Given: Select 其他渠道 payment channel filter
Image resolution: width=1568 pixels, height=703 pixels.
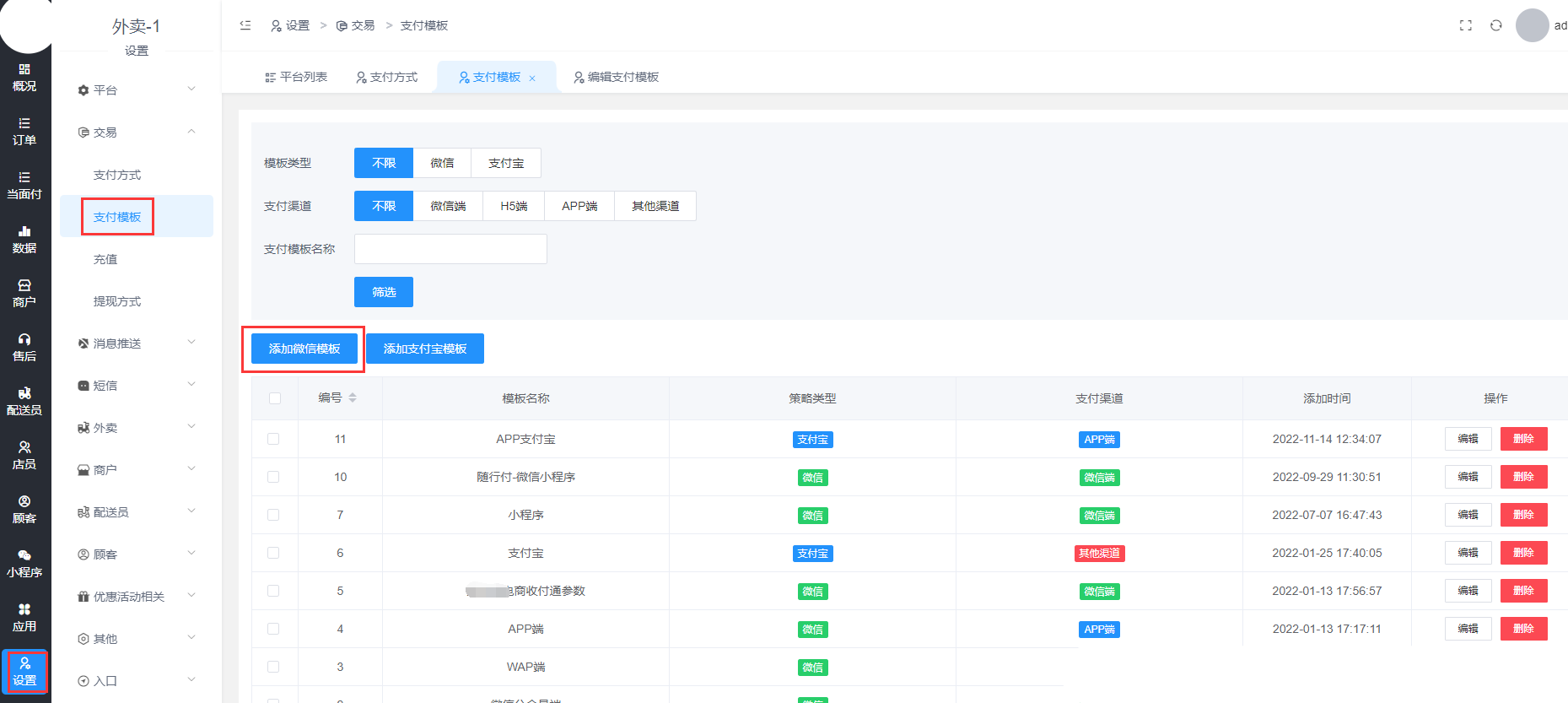Looking at the screenshot, I should click(655, 206).
